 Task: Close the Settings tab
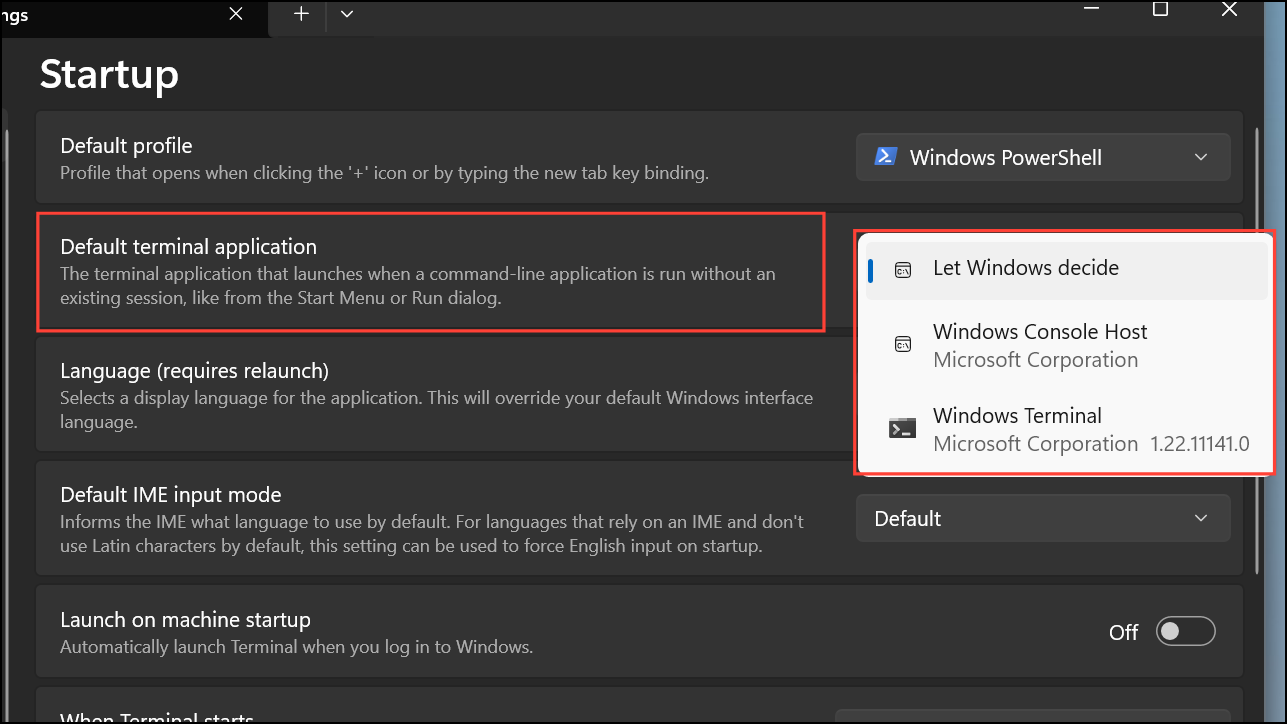coord(235,14)
